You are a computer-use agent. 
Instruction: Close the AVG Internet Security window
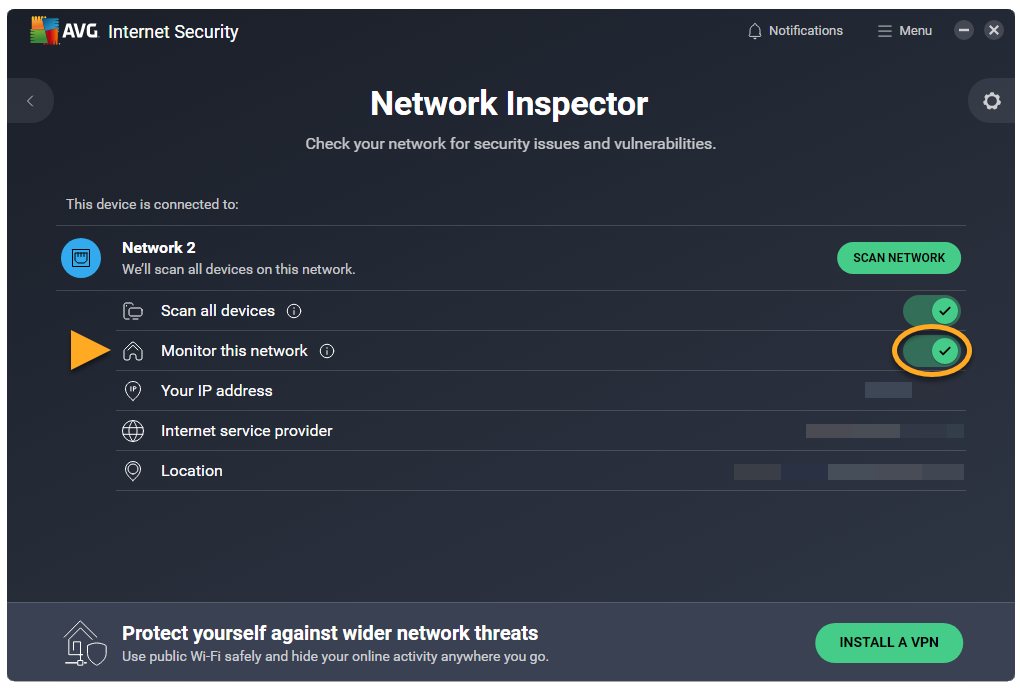[x=993, y=31]
